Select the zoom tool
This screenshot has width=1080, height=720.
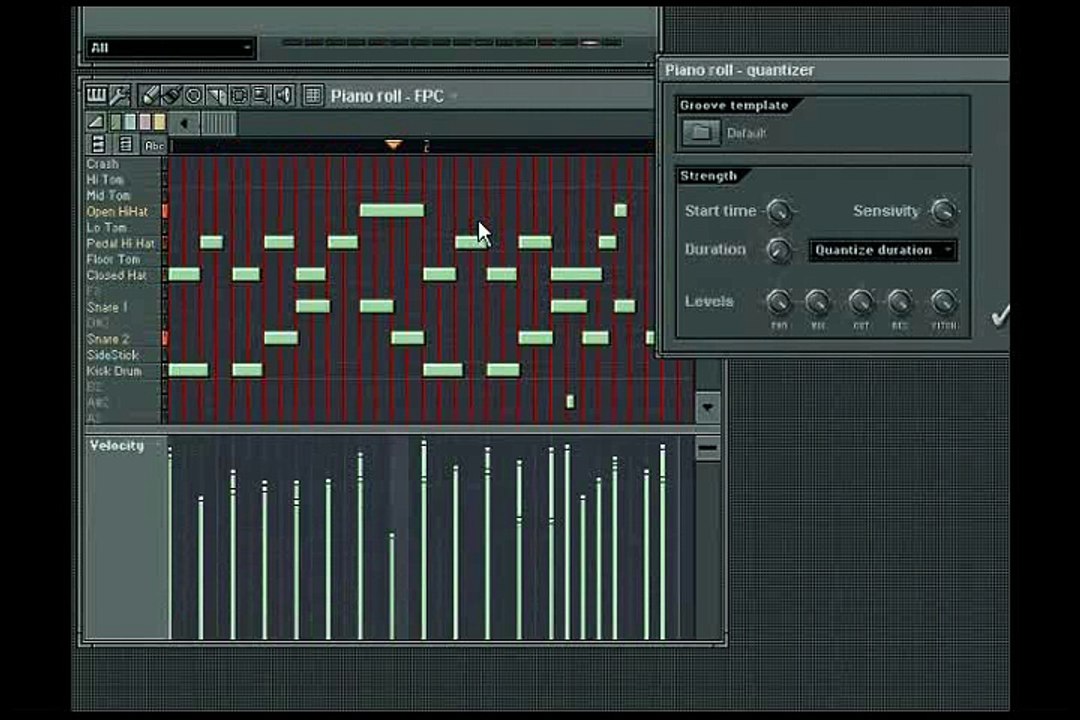(x=261, y=96)
